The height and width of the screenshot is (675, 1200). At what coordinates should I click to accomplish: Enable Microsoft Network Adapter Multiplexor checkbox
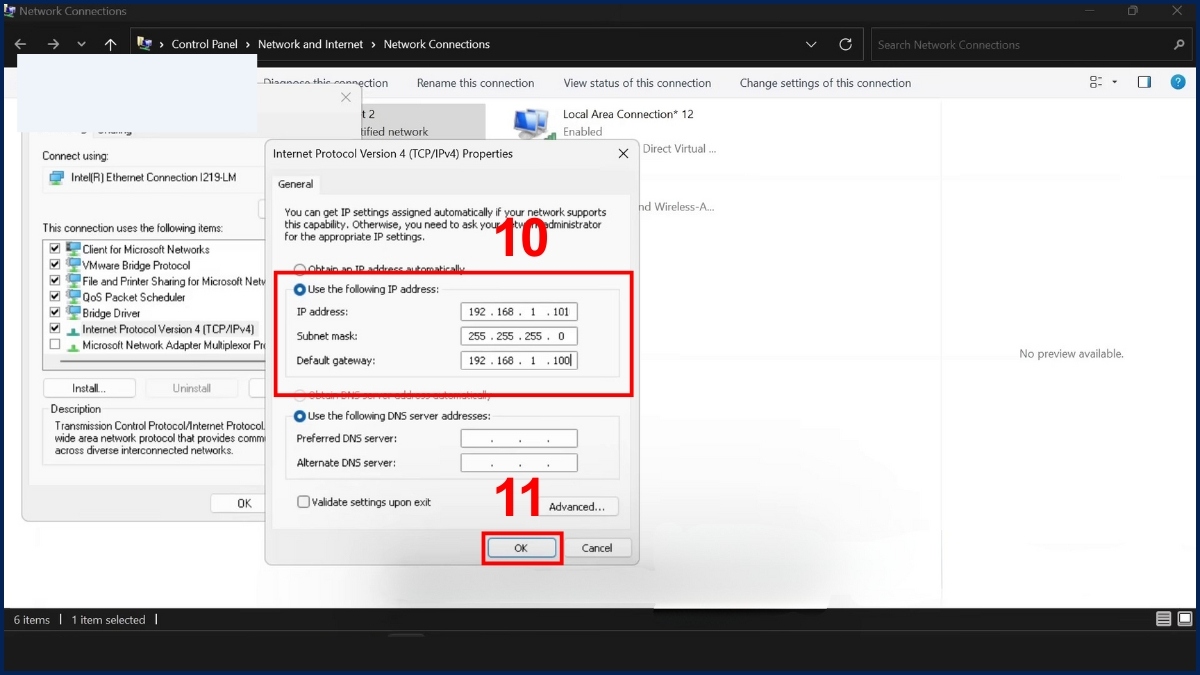[x=55, y=345]
